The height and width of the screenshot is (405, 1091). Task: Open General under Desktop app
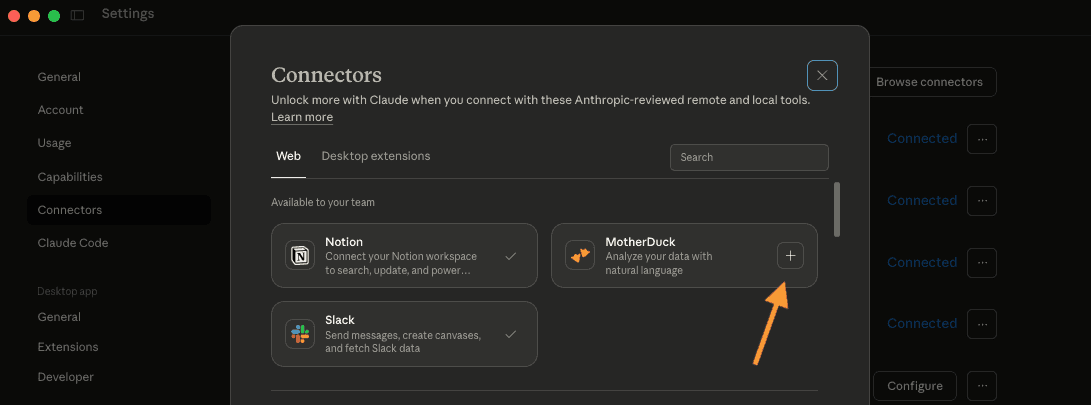59,317
